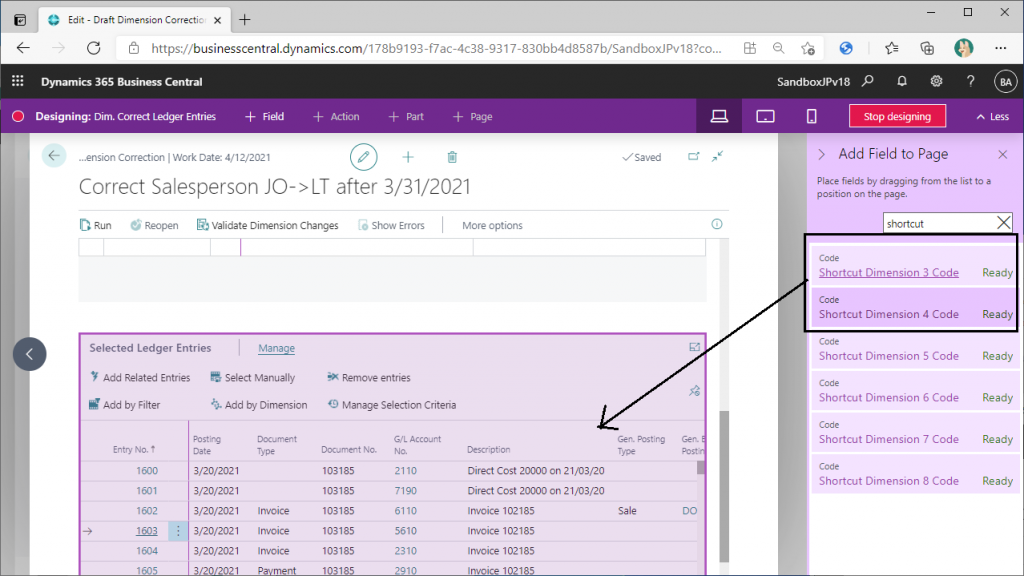Collapse Add Field to Page panel chevron
The image size is (1024, 576).
[x=822, y=154]
